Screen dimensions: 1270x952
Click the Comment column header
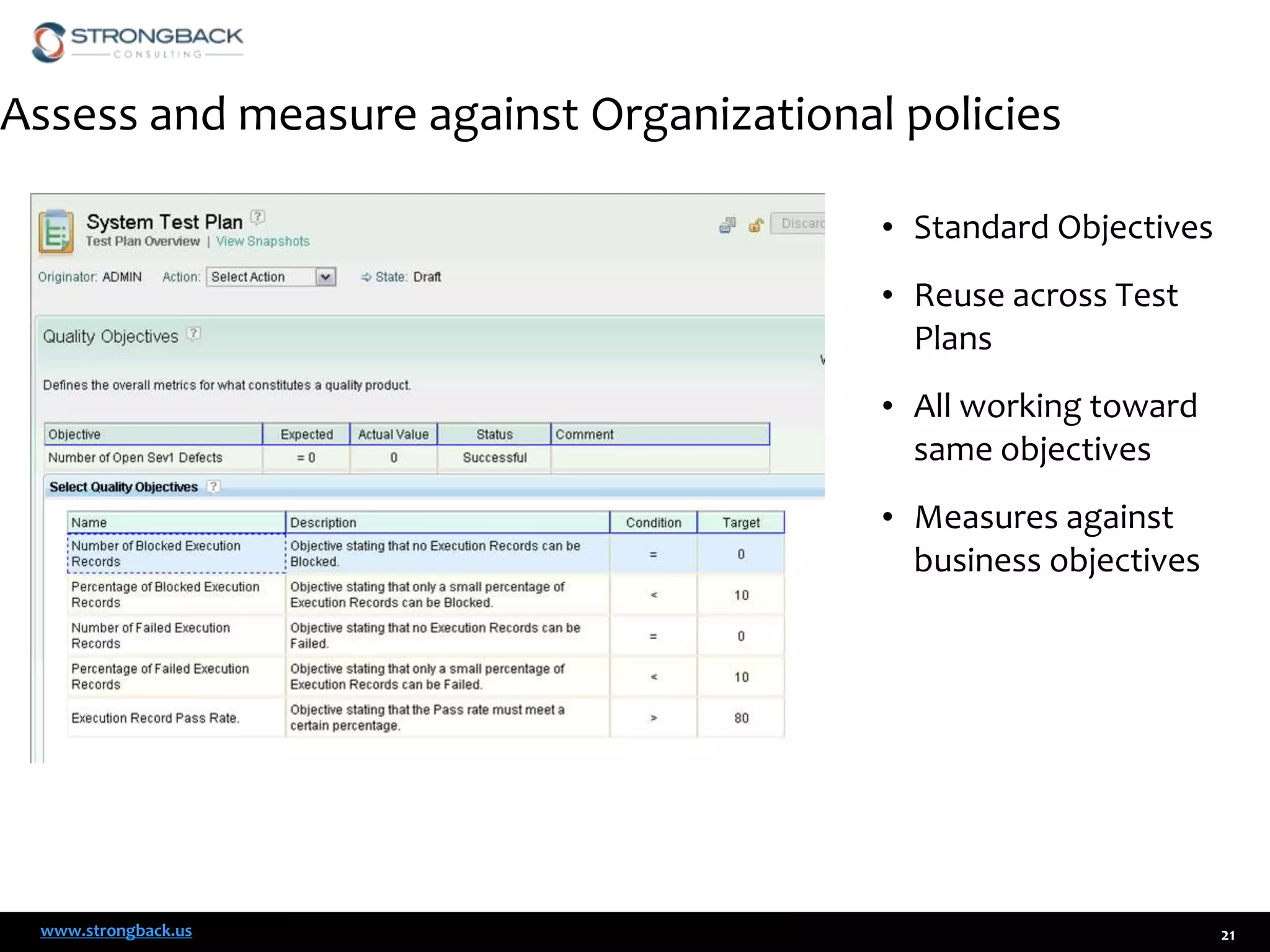tap(660, 434)
